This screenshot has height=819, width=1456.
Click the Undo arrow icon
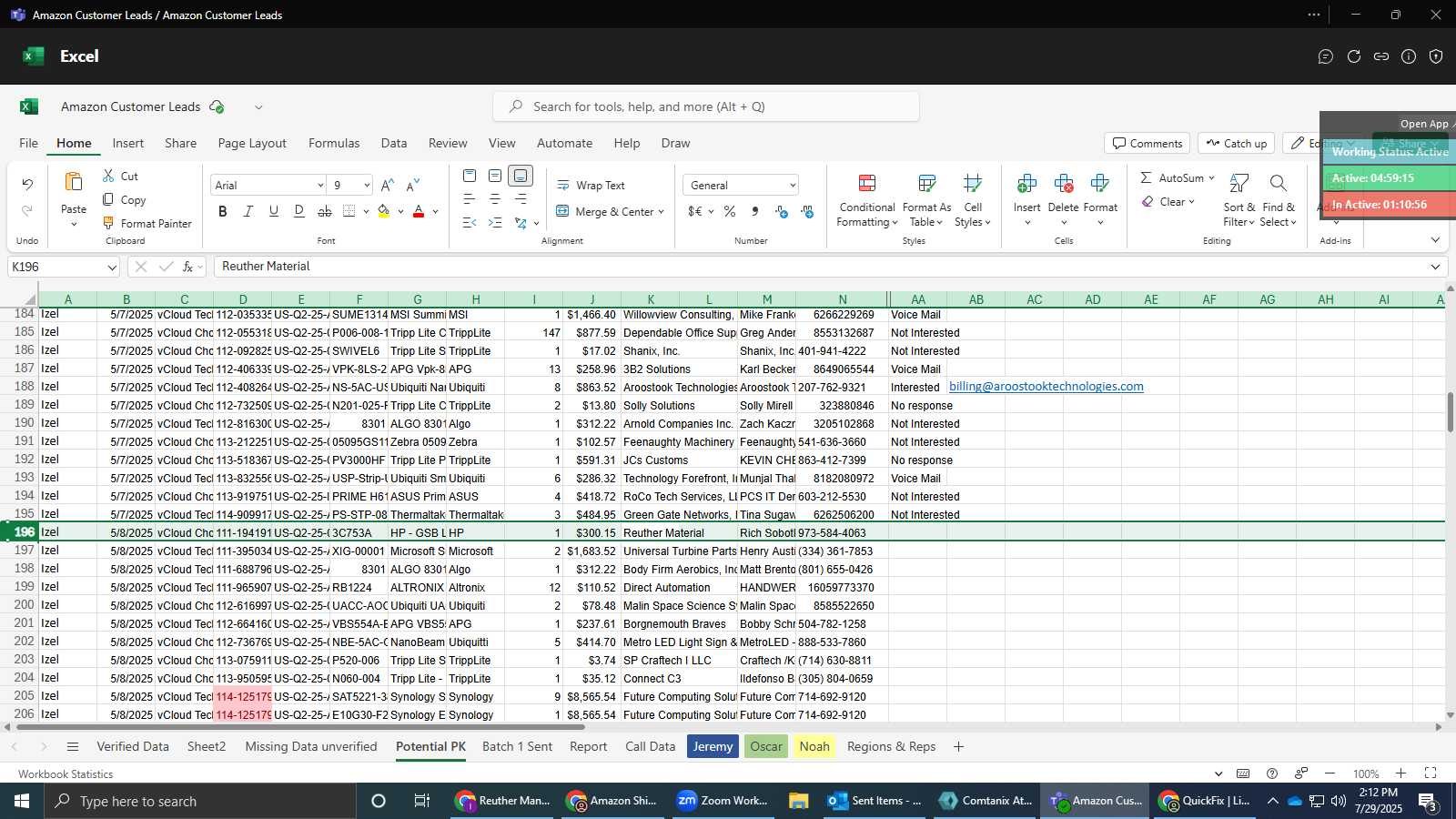tap(27, 185)
